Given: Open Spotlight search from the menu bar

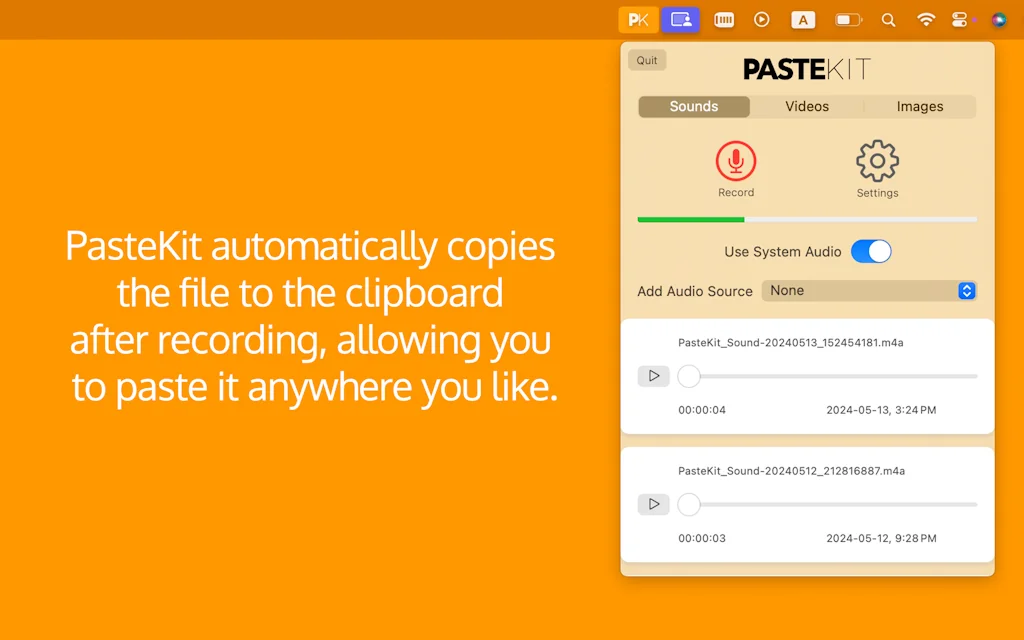Looking at the screenshot, I should (888, 19).
